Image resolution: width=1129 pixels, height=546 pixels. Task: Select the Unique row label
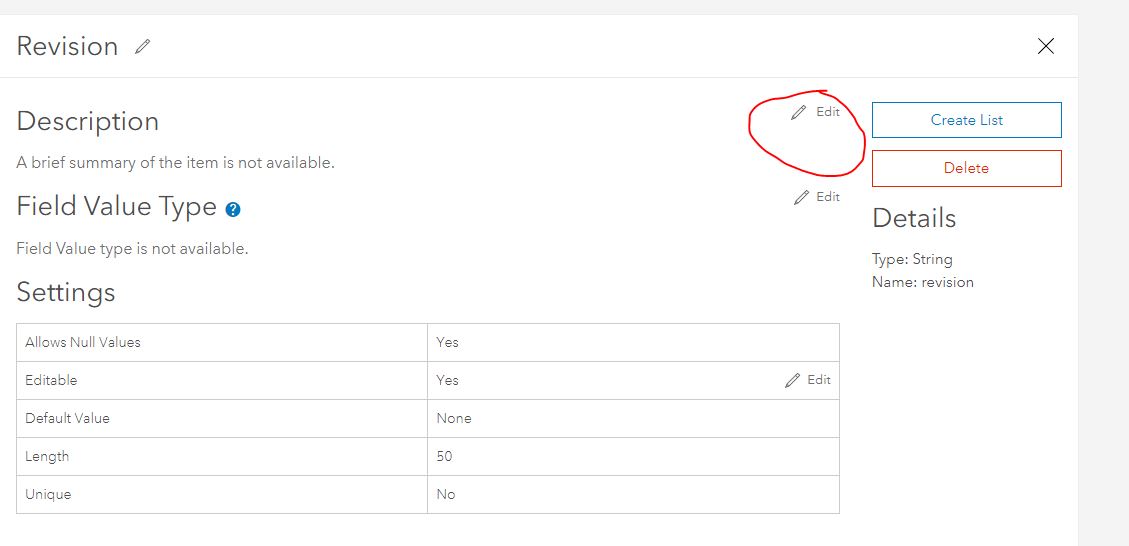pyautogui.click(x=48, y=494)
